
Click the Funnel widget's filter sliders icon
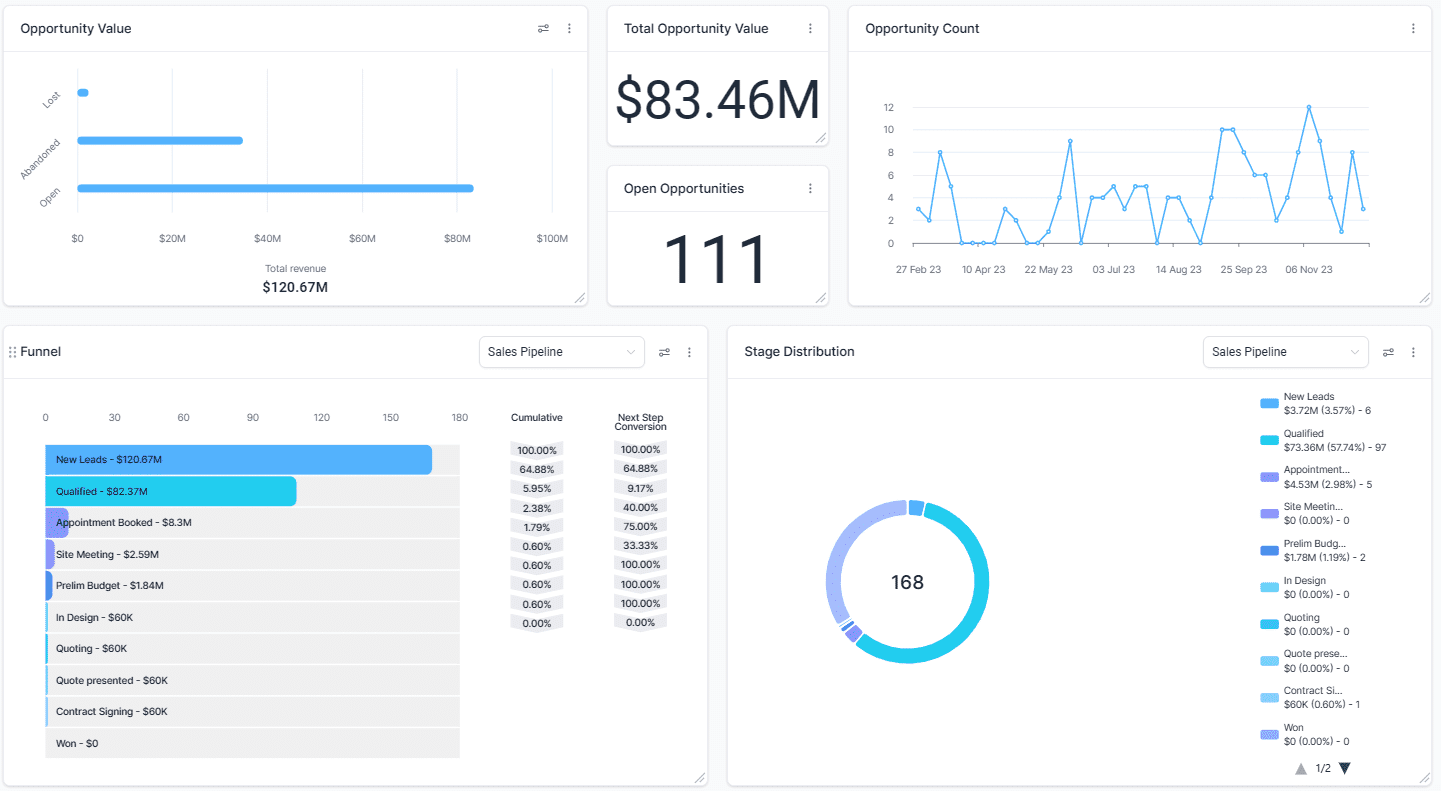point(664,351)
